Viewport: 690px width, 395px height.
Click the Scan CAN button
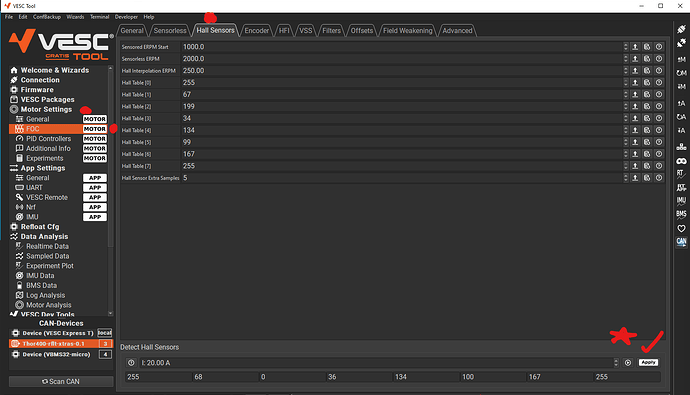pyautogui.click(x=61, y=381)
